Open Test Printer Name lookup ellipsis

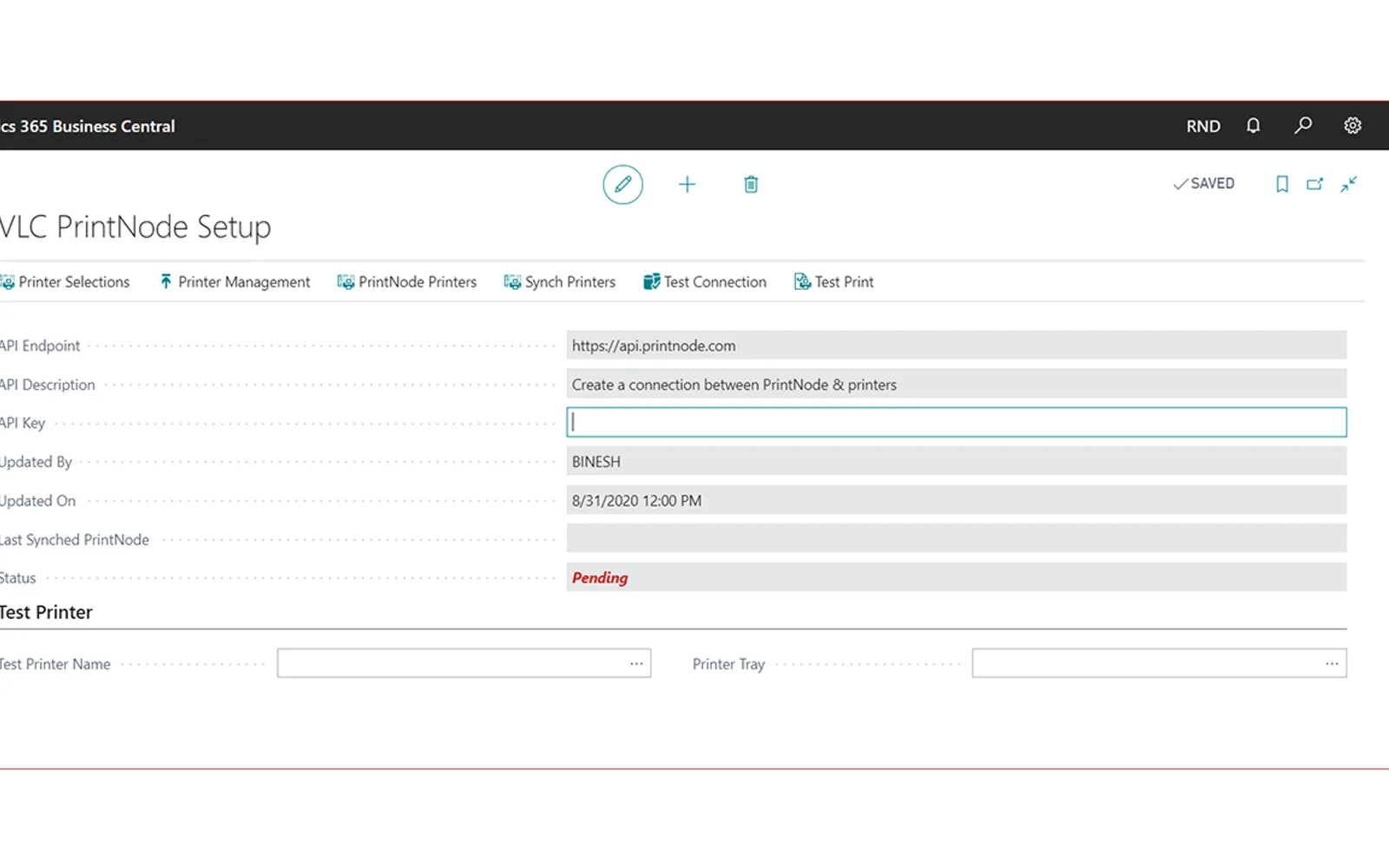click(x=636, y=663)
